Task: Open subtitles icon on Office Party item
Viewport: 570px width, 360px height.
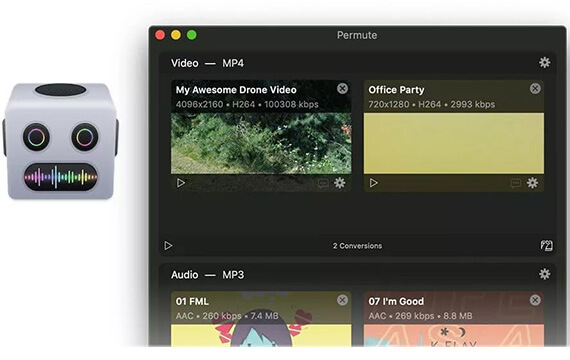Action: pyautogui.click(x=515, y=183)
